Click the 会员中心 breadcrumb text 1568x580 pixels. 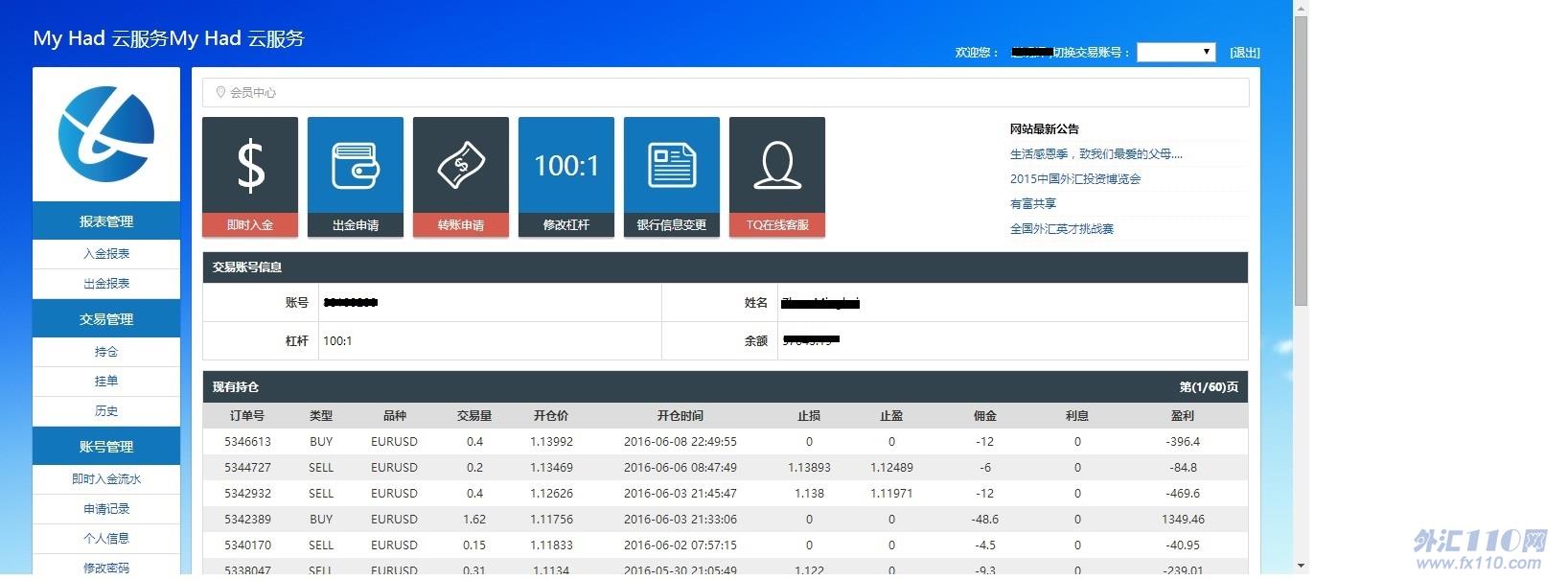pyautogui.click(x=253, y=93)
